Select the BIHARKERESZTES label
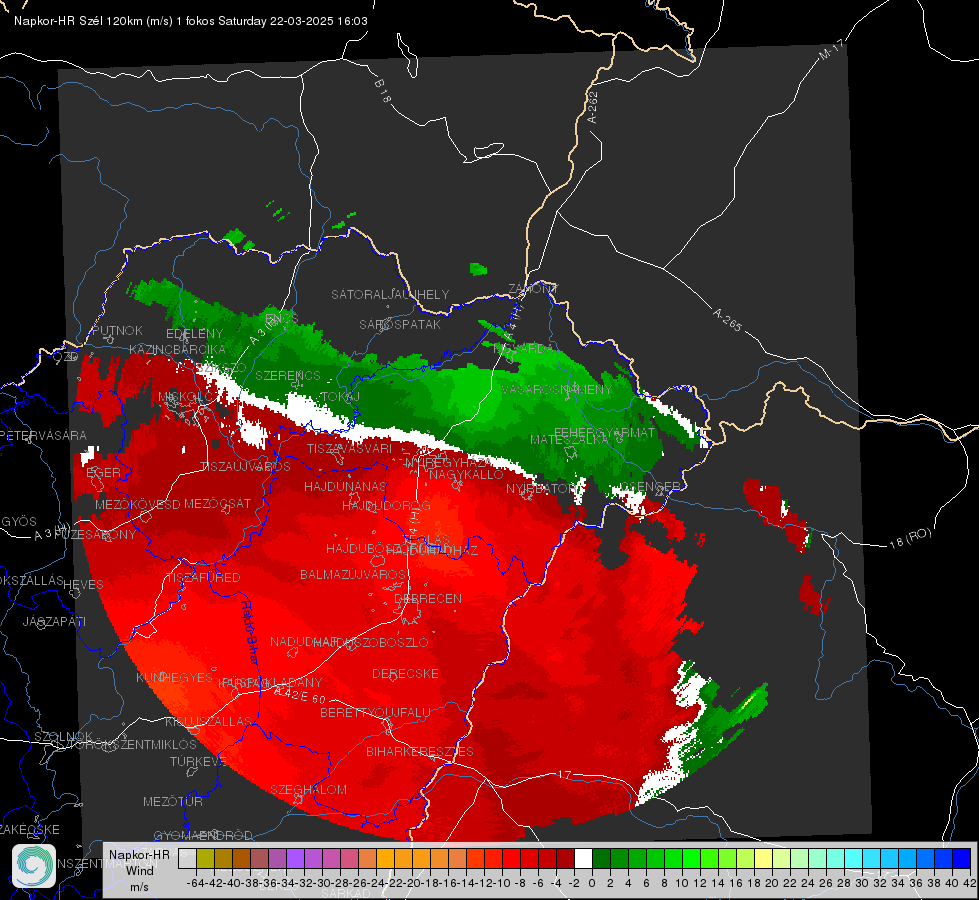The image size is (979, 900). coord(420,751)
